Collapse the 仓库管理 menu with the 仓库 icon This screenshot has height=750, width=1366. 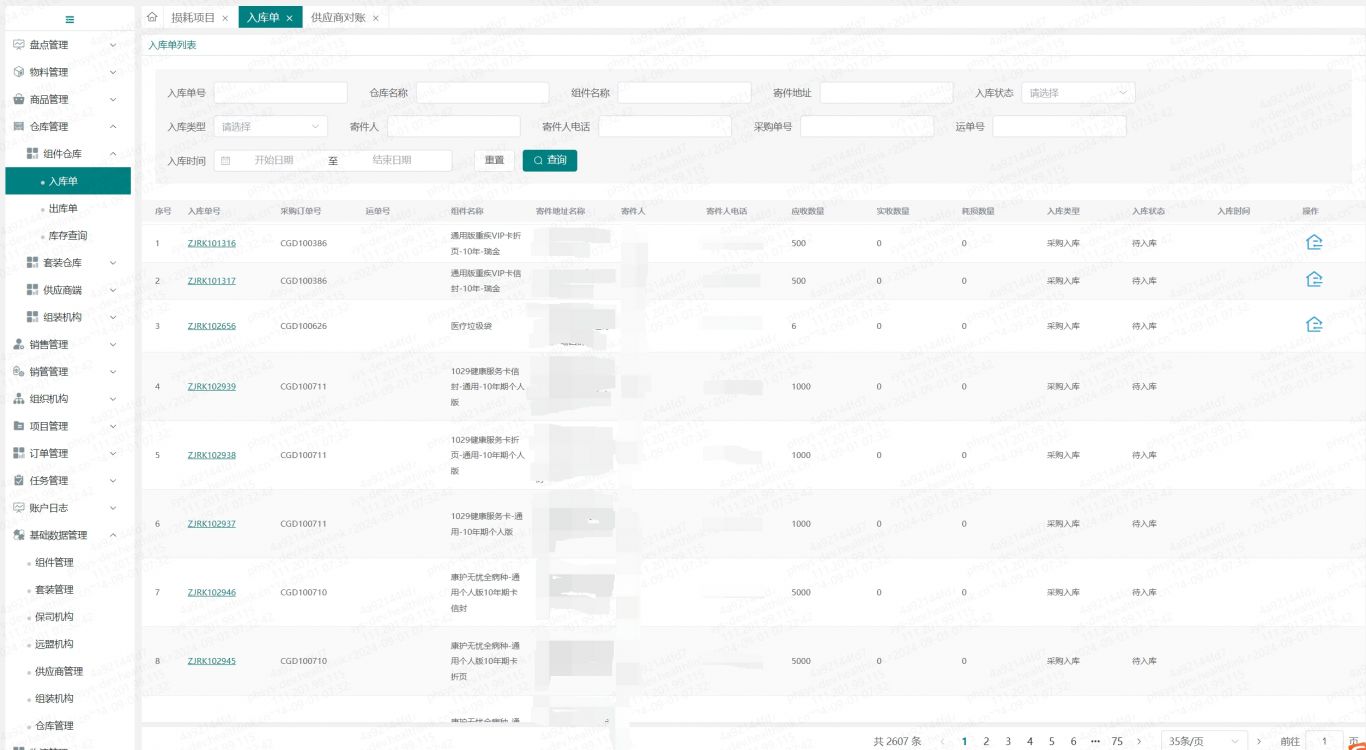click(19, 127)
